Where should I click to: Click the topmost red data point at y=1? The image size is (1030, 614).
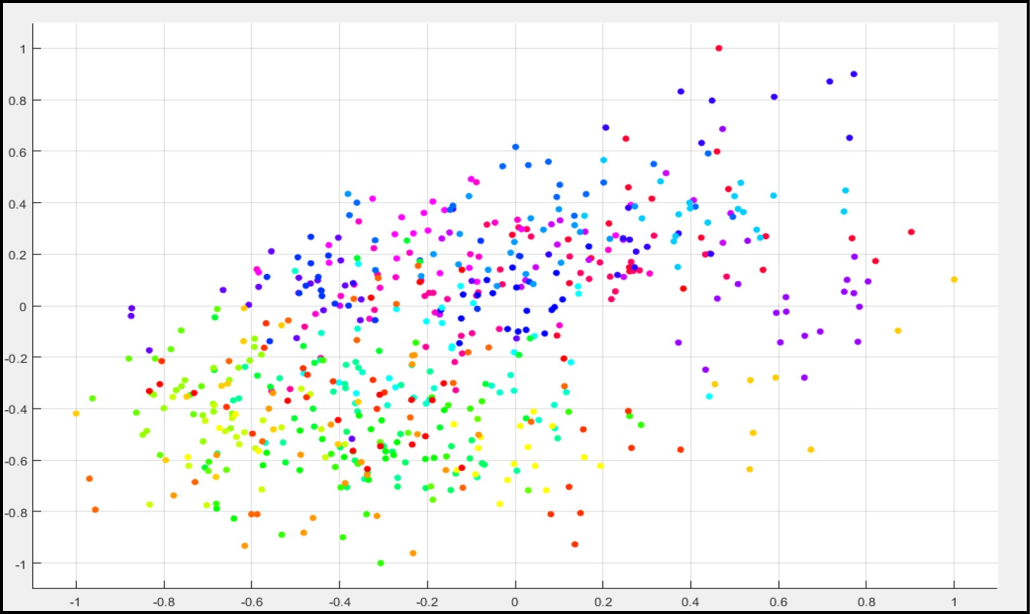719,48
